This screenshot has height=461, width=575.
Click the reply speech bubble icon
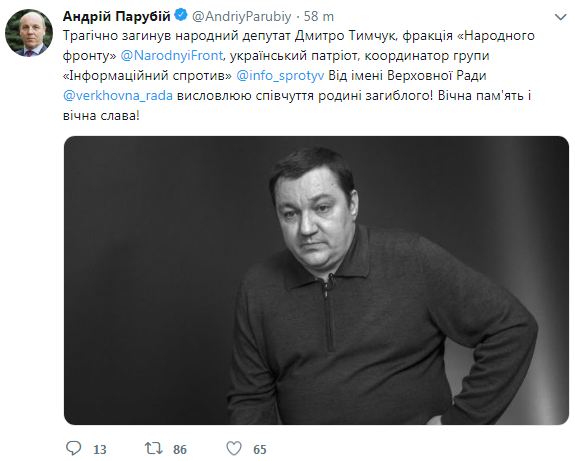click(73, 448)
